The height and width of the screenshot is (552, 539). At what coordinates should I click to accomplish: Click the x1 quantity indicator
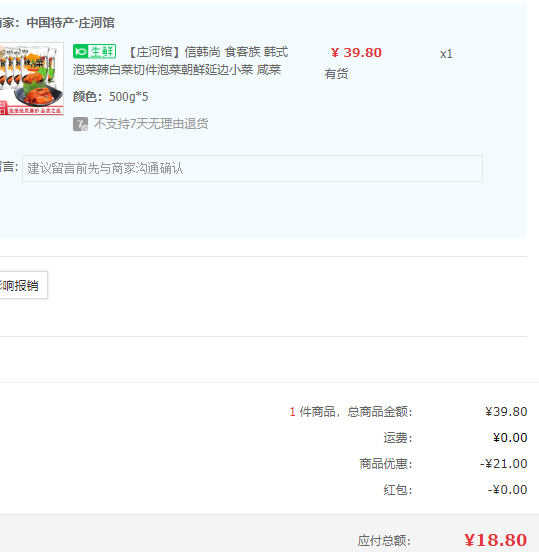coord(446,54)
